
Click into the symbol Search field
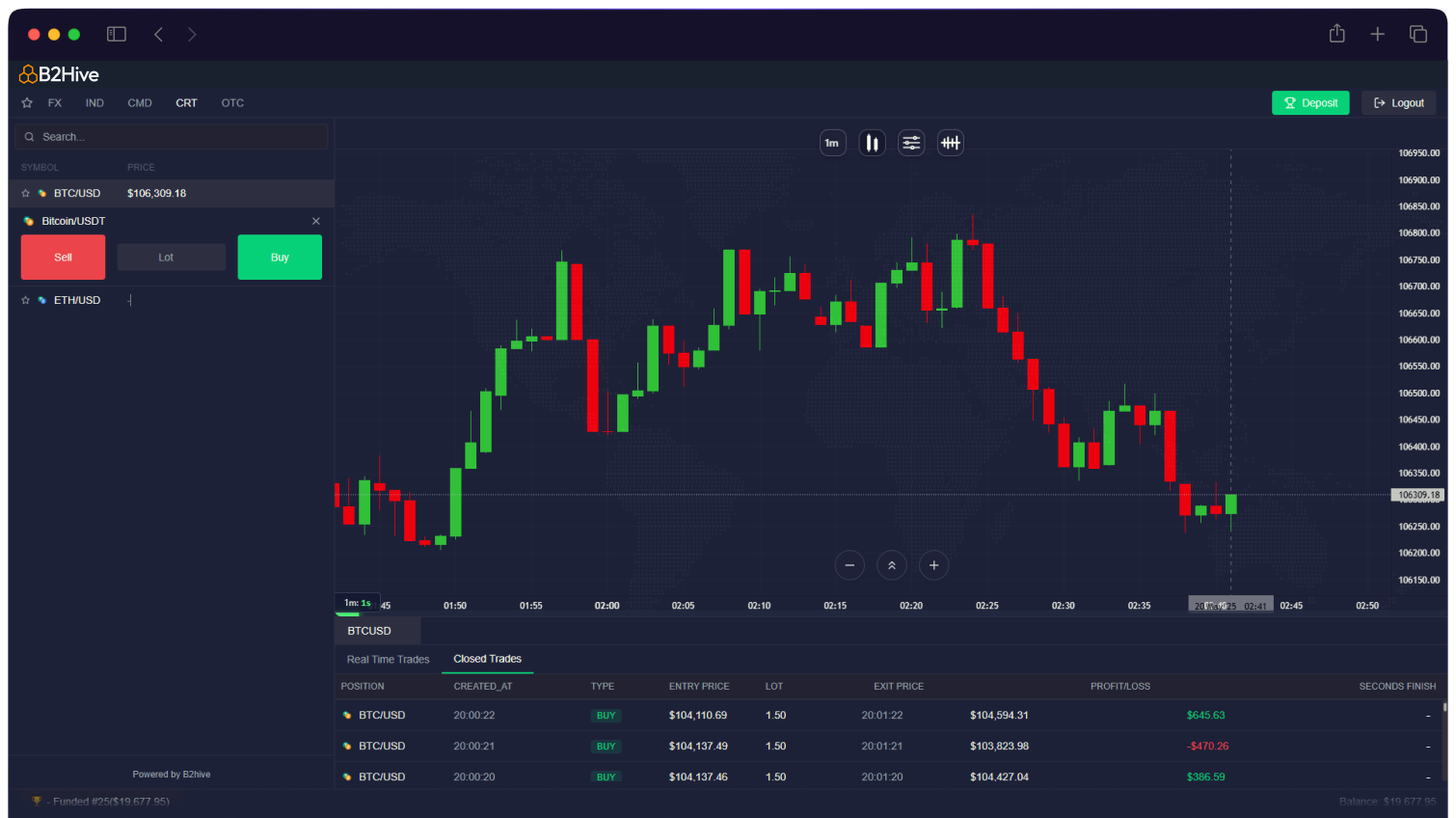(x=174, y=137)
